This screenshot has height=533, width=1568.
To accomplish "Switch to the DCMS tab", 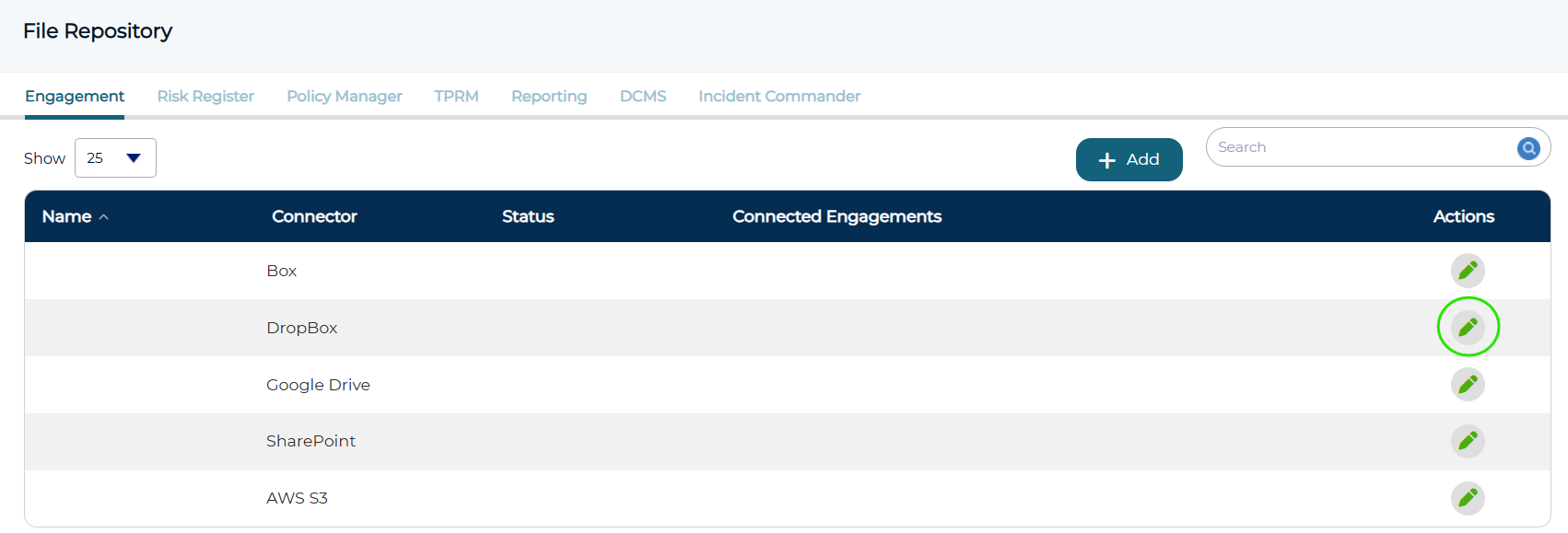I will [x=643, y=96].
